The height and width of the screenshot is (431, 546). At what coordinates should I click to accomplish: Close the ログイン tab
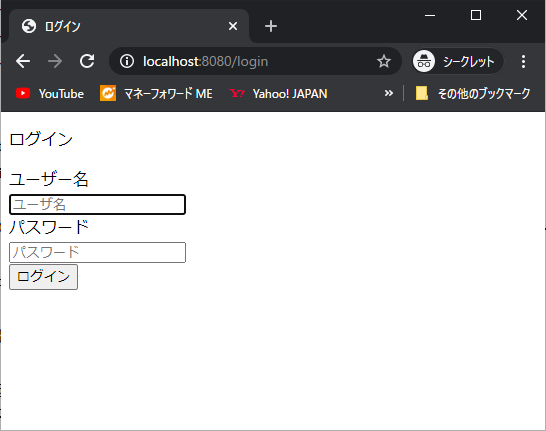coord(233,26)
